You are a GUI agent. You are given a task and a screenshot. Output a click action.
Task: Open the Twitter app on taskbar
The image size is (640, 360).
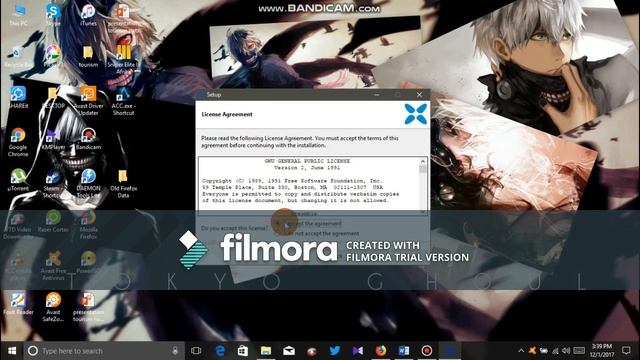click(335, 351)
